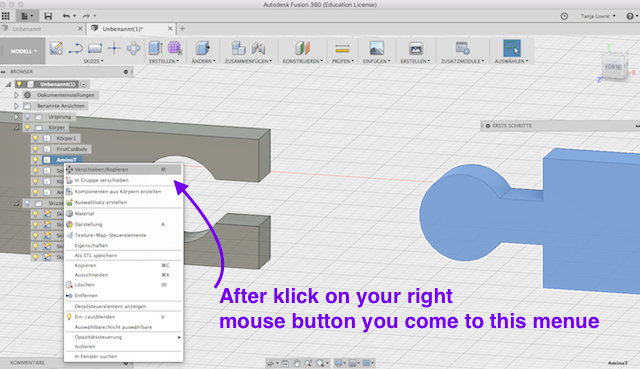The height and width of the screenshot is (369, 640).
Task: Expand the Ursprung folder
Action: [16, 117]
